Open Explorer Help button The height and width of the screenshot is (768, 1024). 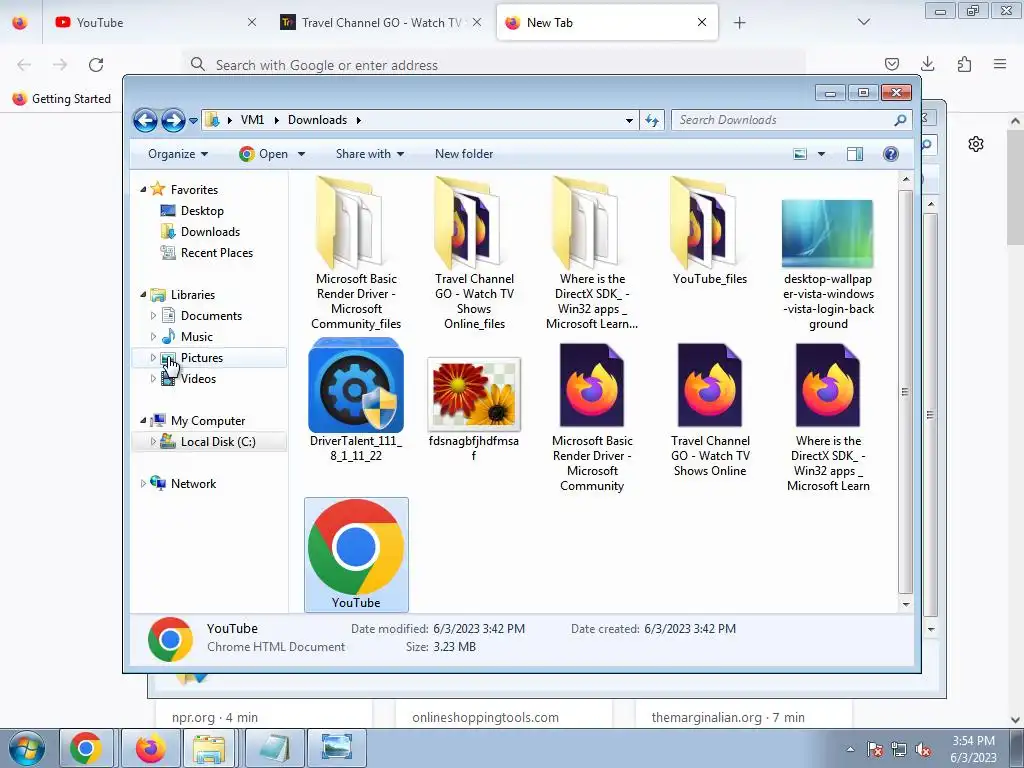890,154
